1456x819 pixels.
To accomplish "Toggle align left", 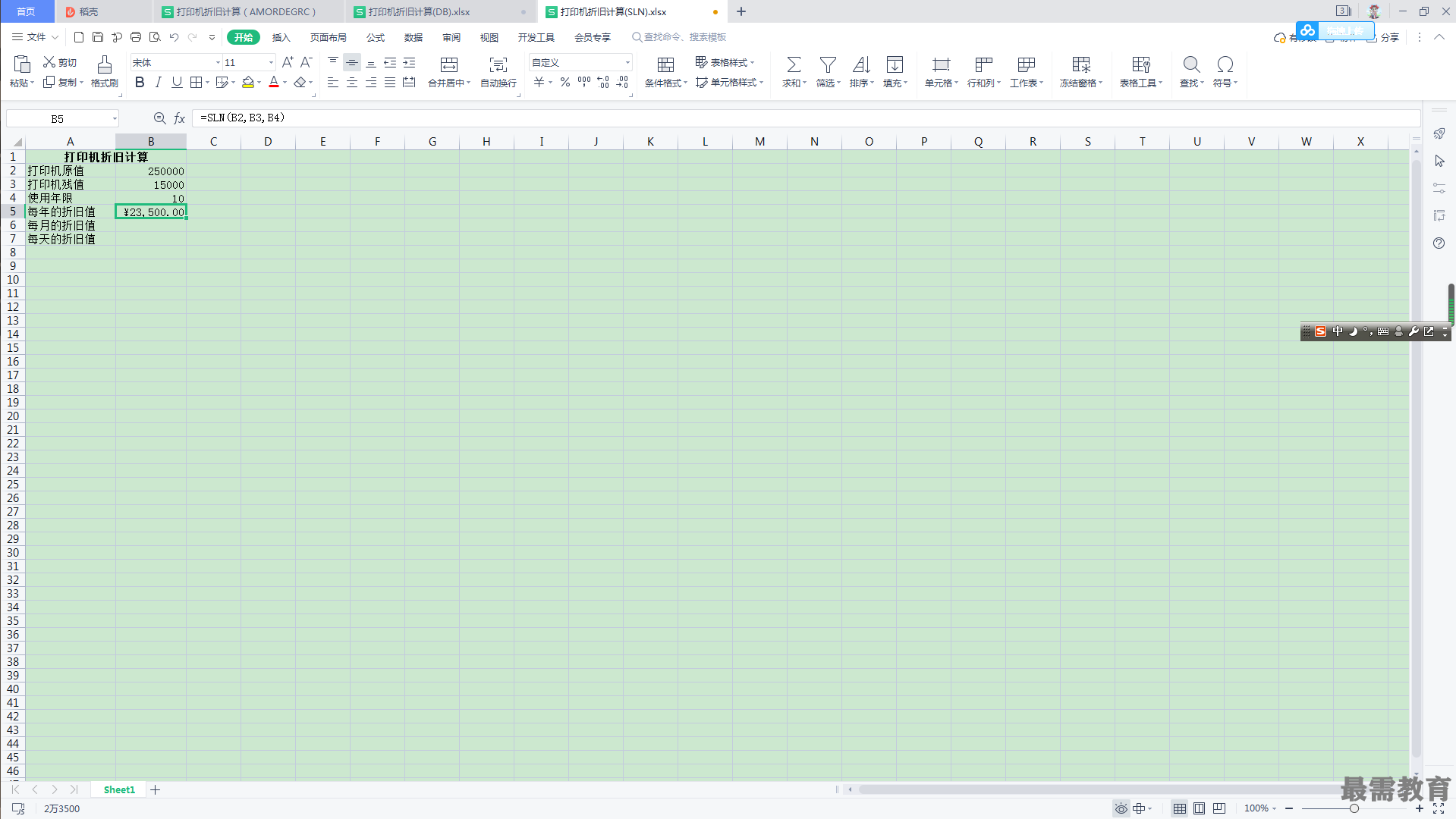I will [332, 82].
